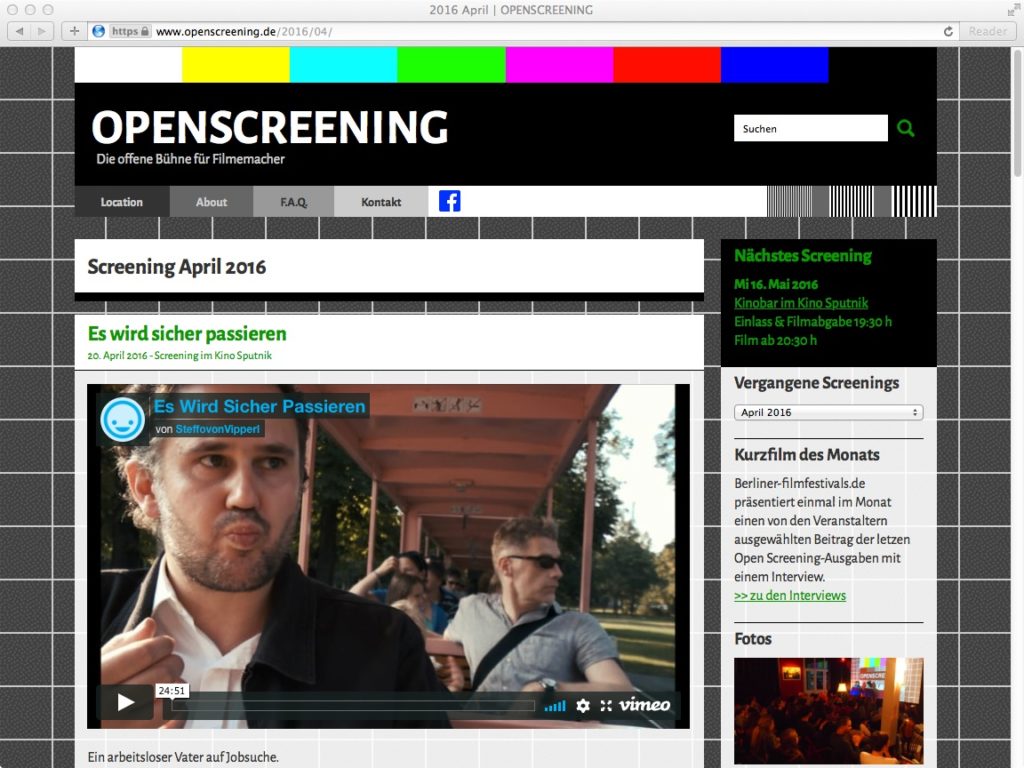Click inside the Suchen search field
The height and width of the screenshot is (768, 1024).
point(810,128)
